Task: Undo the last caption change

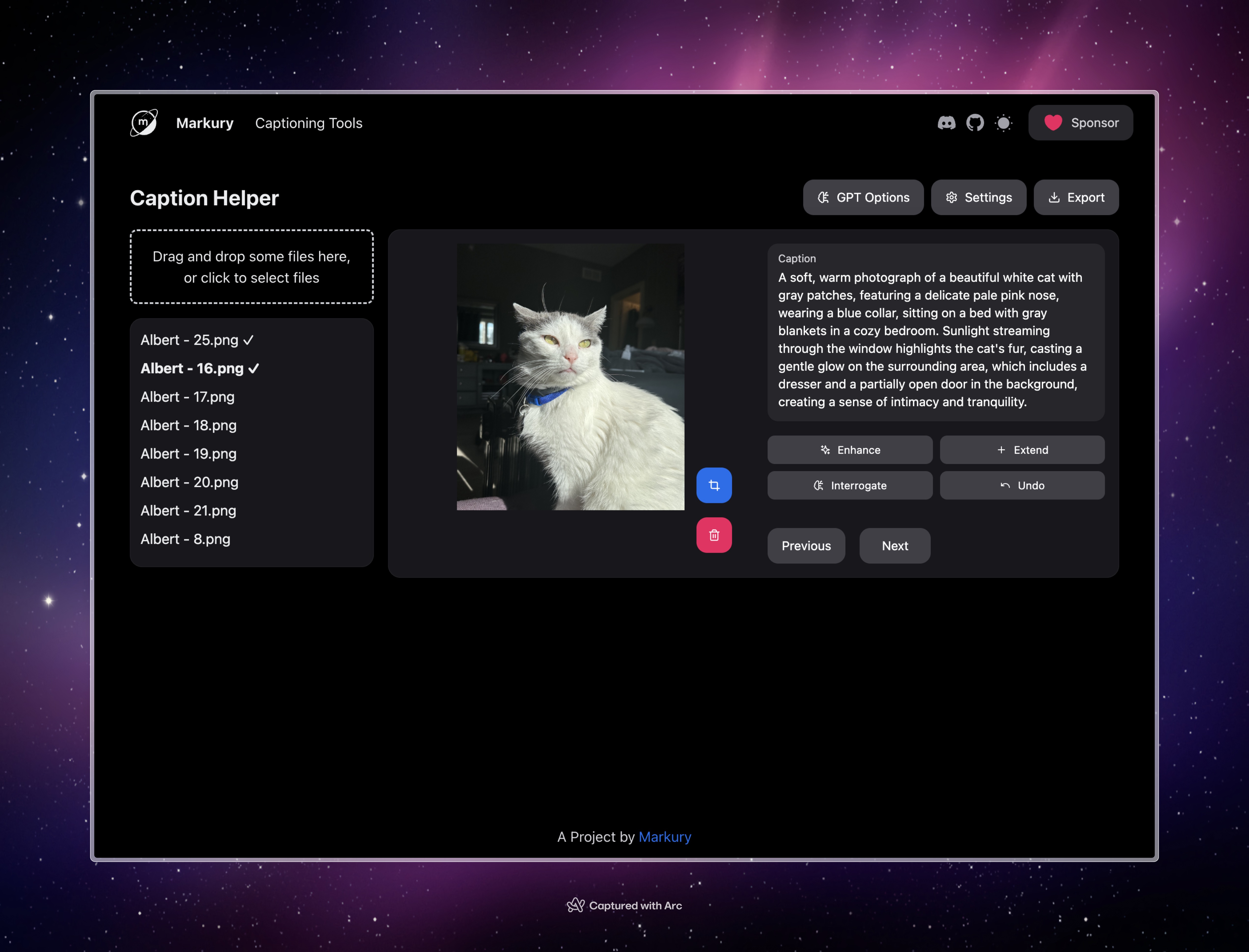Action: 1022,486
